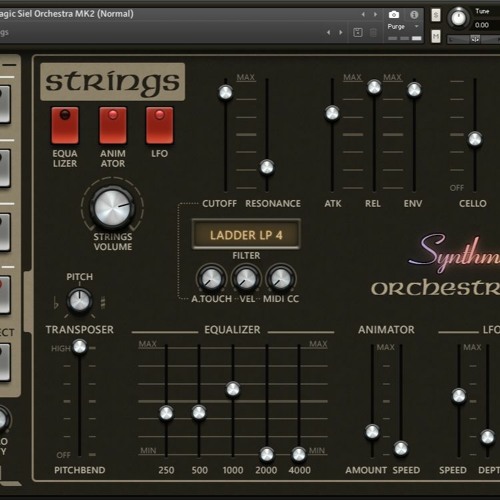Click the sharp symbol beside Pitch knob
Viewport: 500px width, 500px height.
[x=103, y=303]
